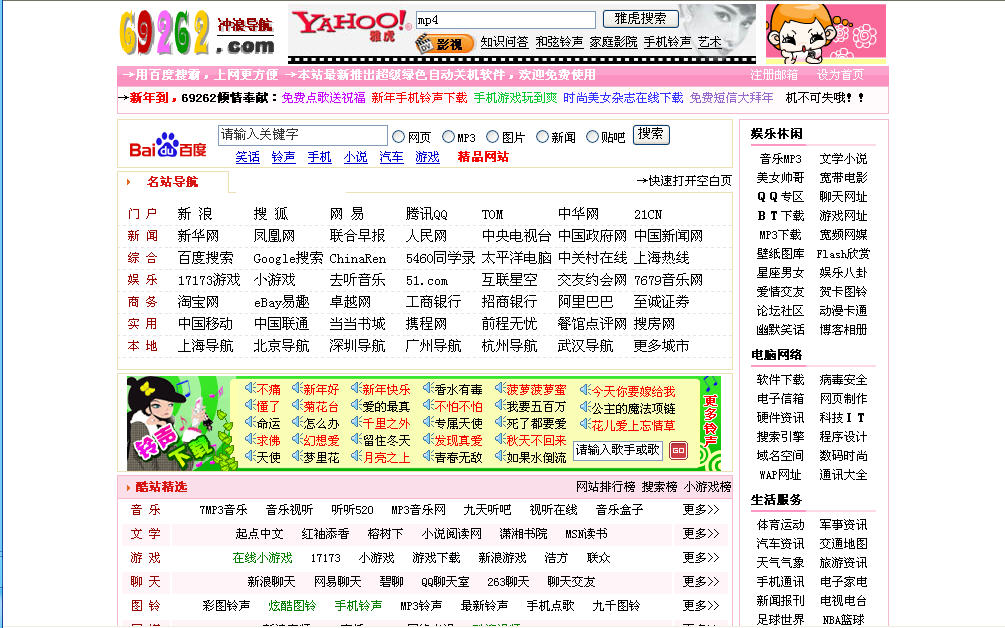Expand 更多>> in the 音乐 row

(701, 510)
